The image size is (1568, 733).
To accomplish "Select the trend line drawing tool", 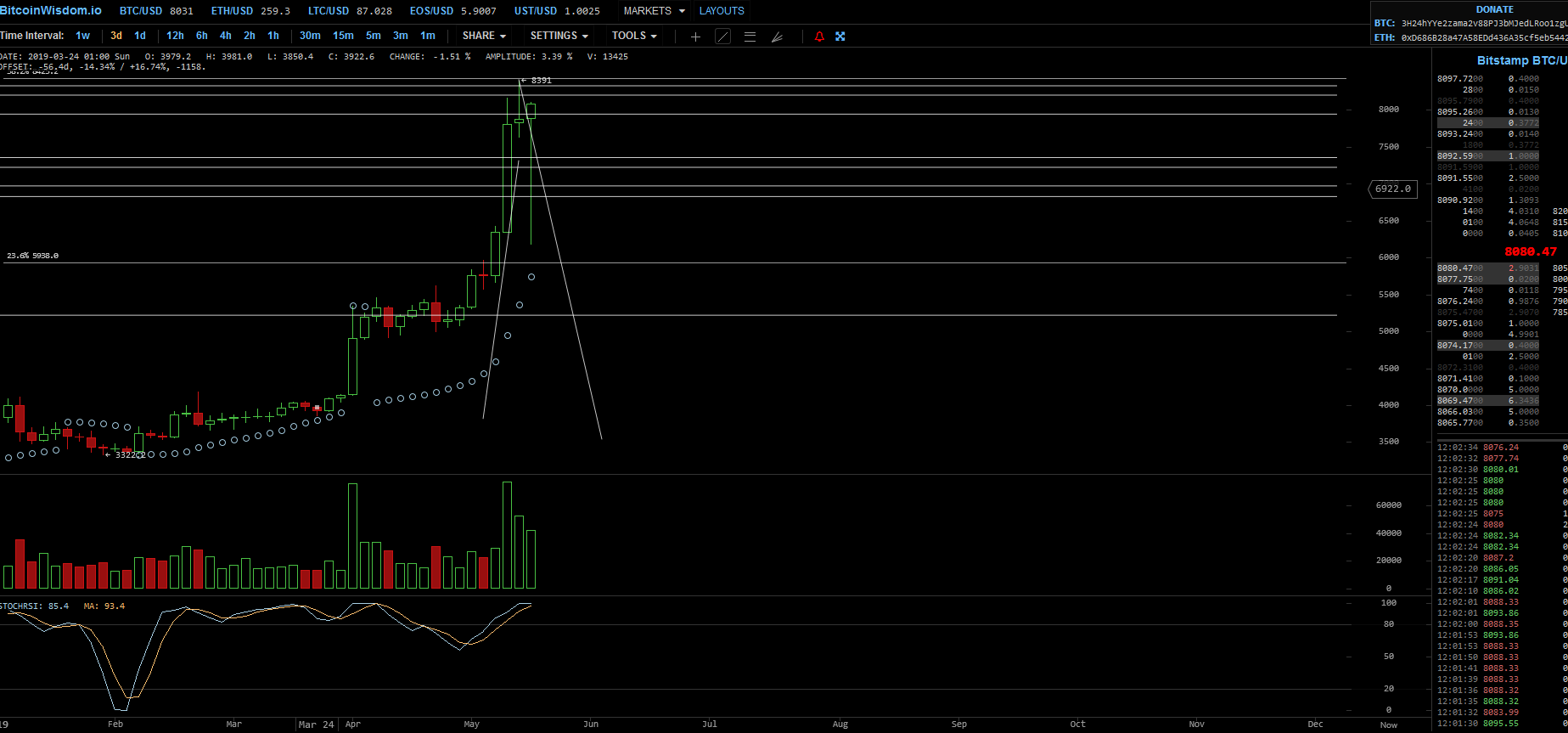I will click(x=722, y=37).
